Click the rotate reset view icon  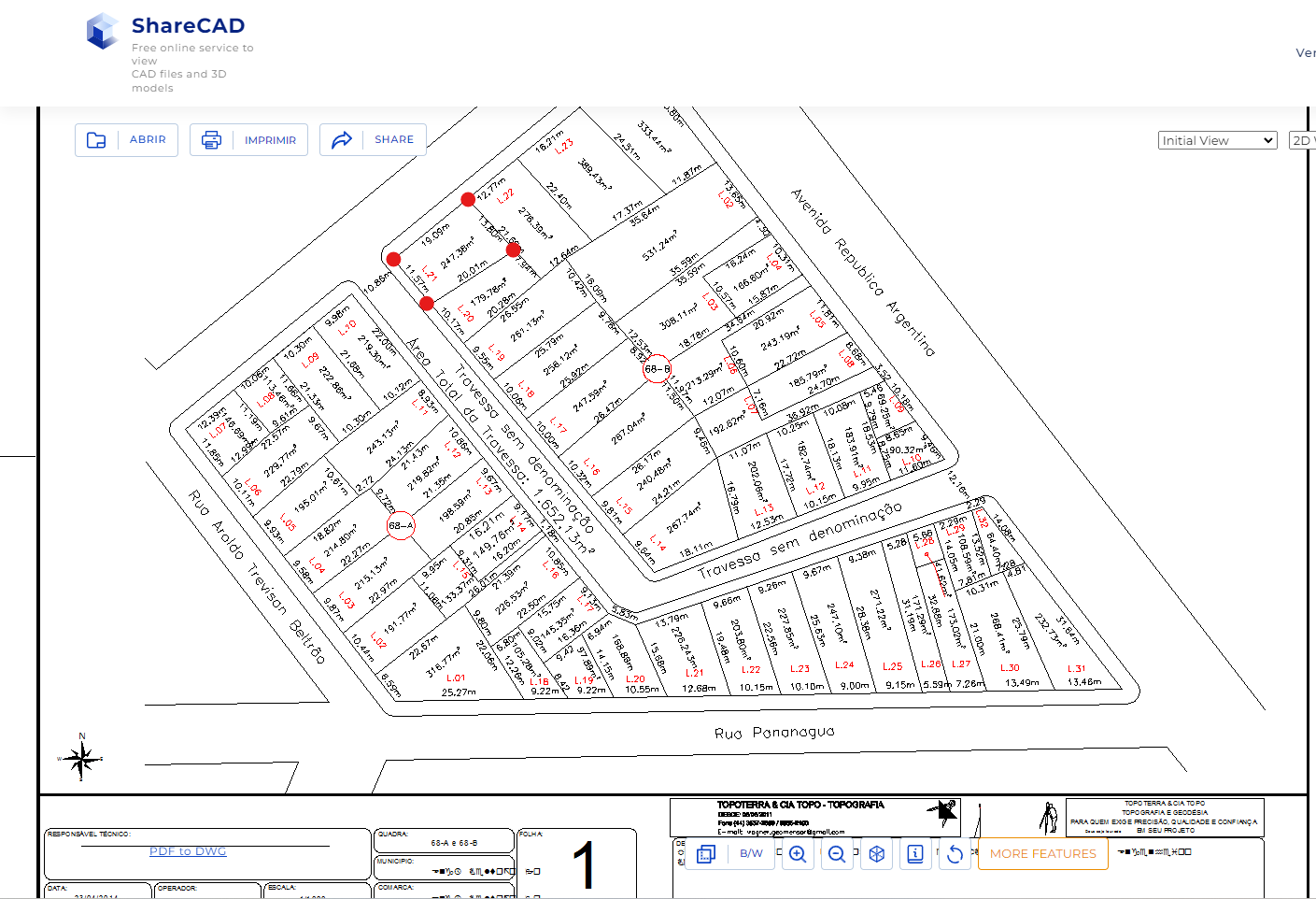(955, 853)
